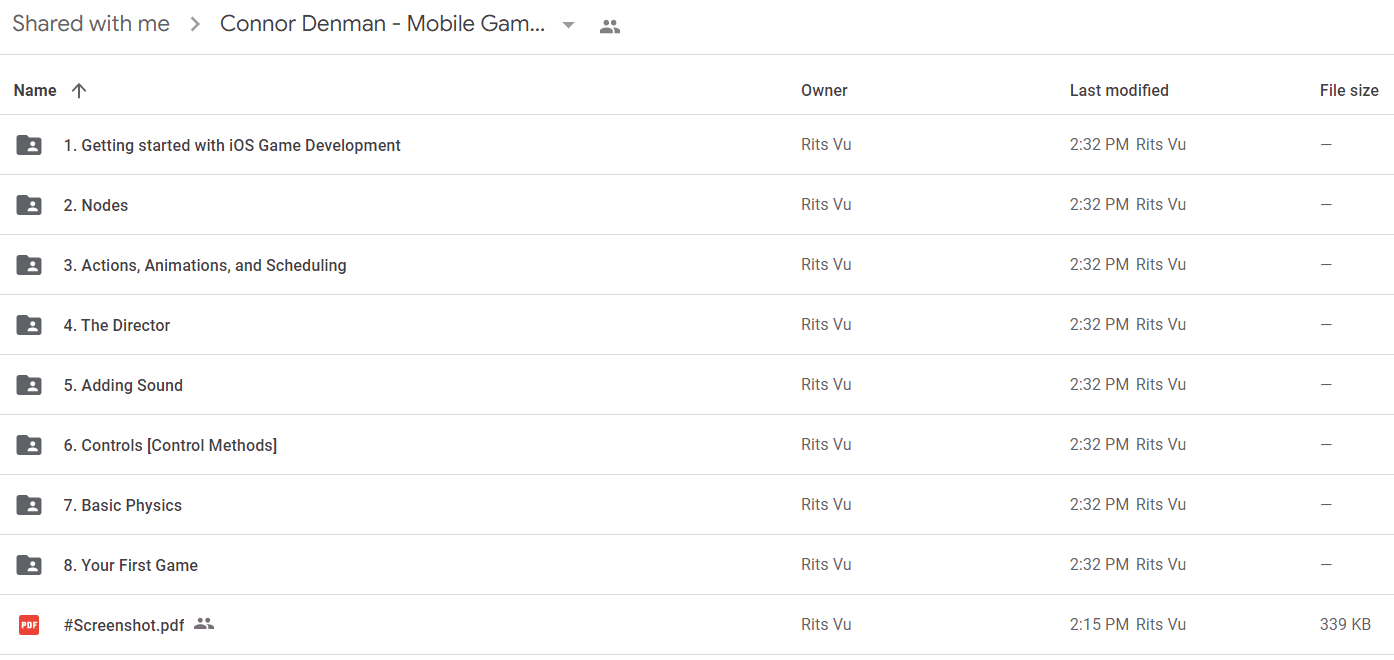
Task: Click the Connor Denman - Mobile Gam... breadcrumb title
Action: coord(383,24)
